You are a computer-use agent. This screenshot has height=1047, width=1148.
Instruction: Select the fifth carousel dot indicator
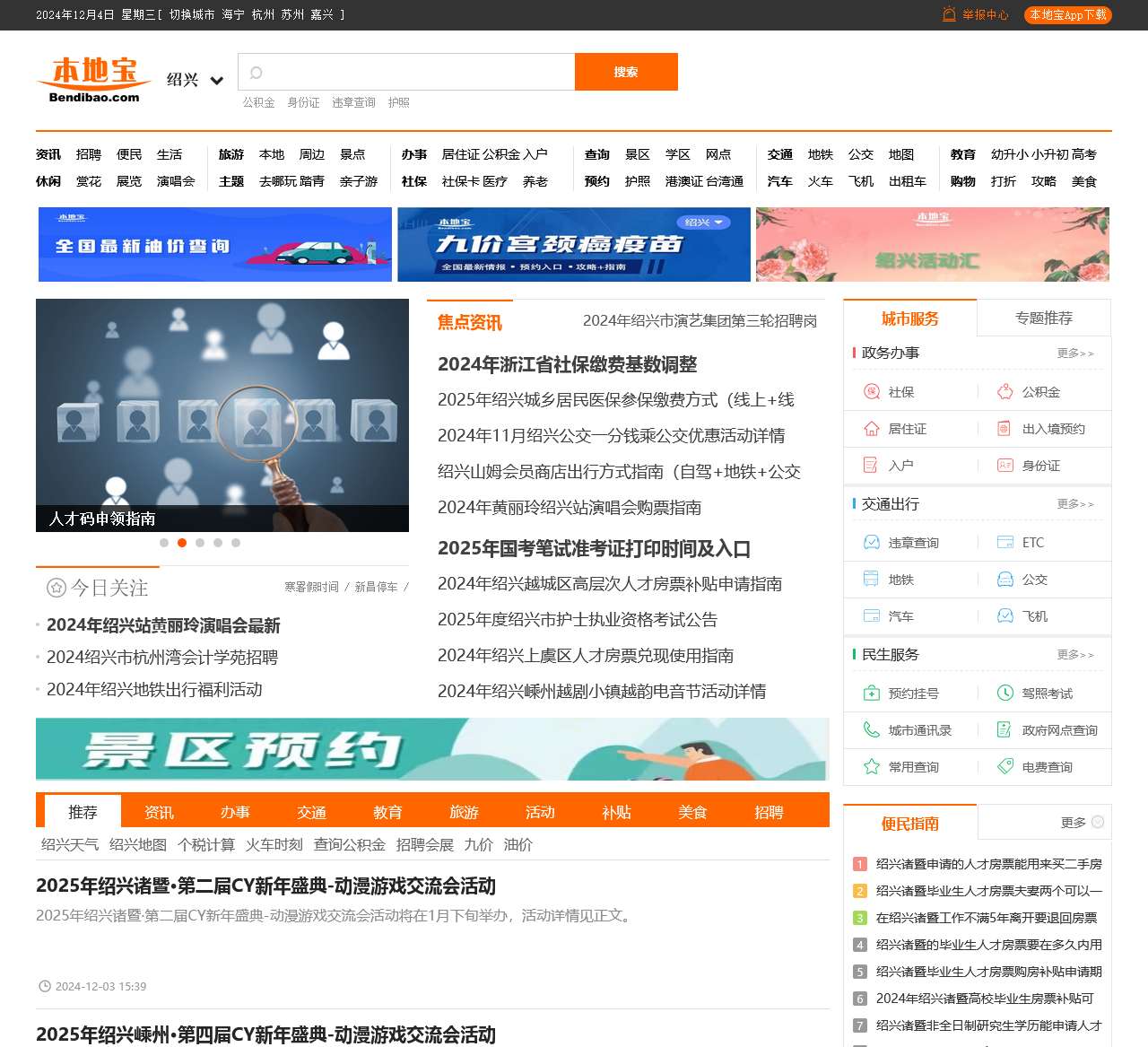pyautogui.click(x=236, y=543)
